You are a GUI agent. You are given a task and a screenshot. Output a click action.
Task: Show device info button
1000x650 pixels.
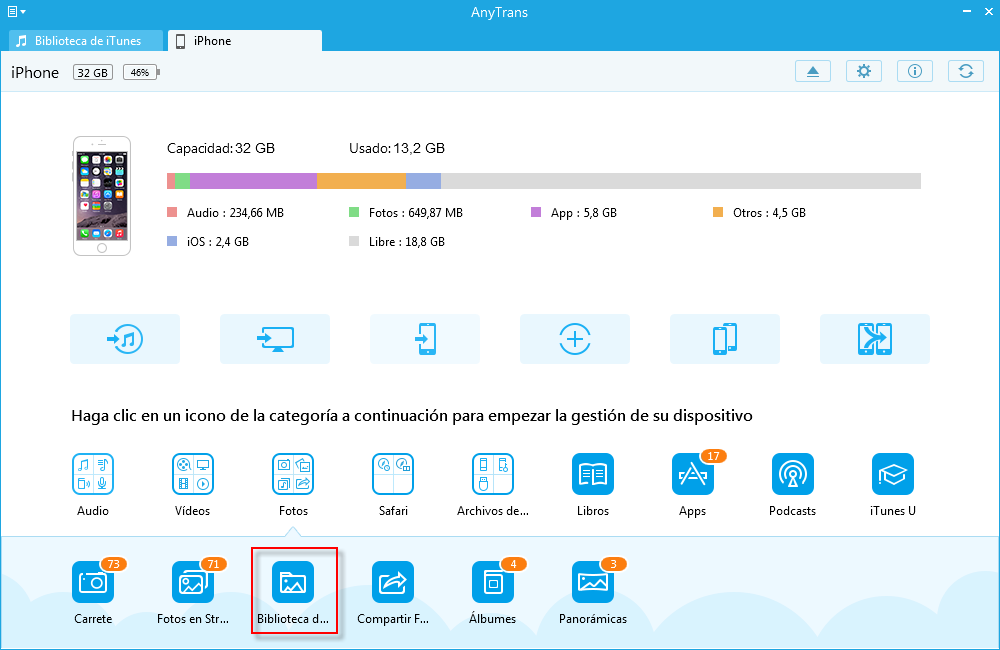pyautogui.click(x=915, y=71)
